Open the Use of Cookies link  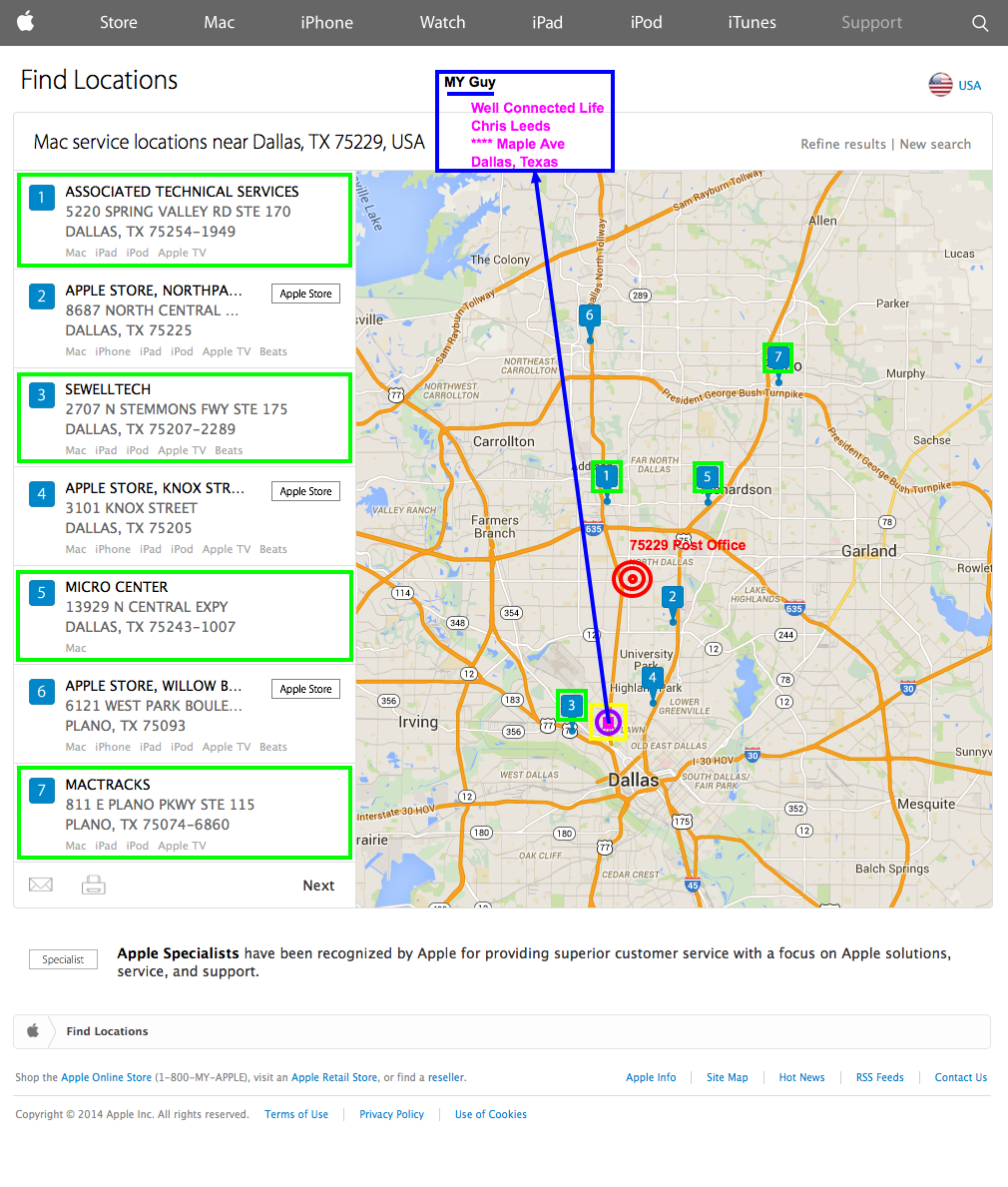[491, 1114]
